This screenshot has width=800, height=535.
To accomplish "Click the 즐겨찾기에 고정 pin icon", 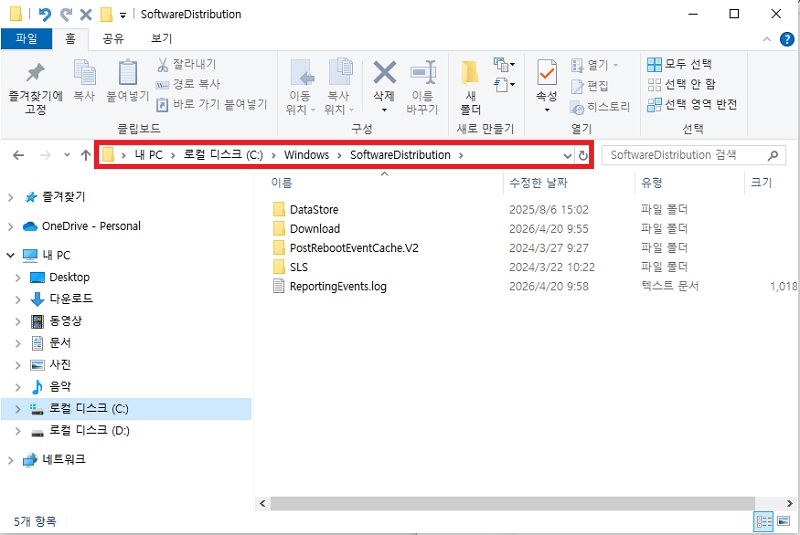I will coord(35,72).
